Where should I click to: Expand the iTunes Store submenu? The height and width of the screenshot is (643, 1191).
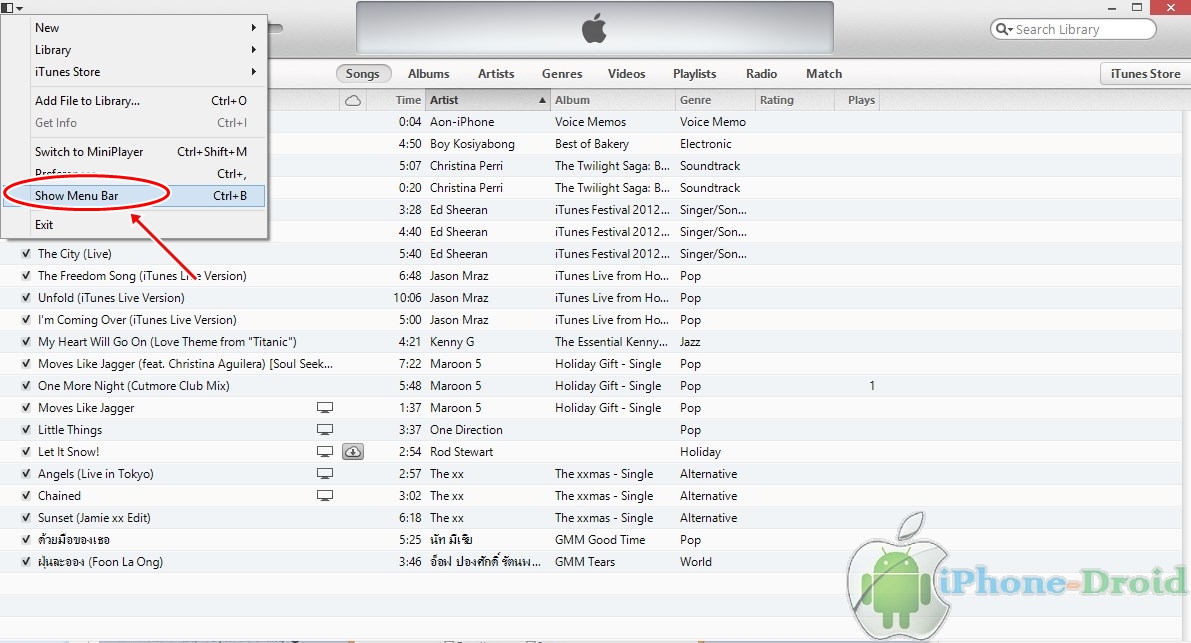[134, 71]
